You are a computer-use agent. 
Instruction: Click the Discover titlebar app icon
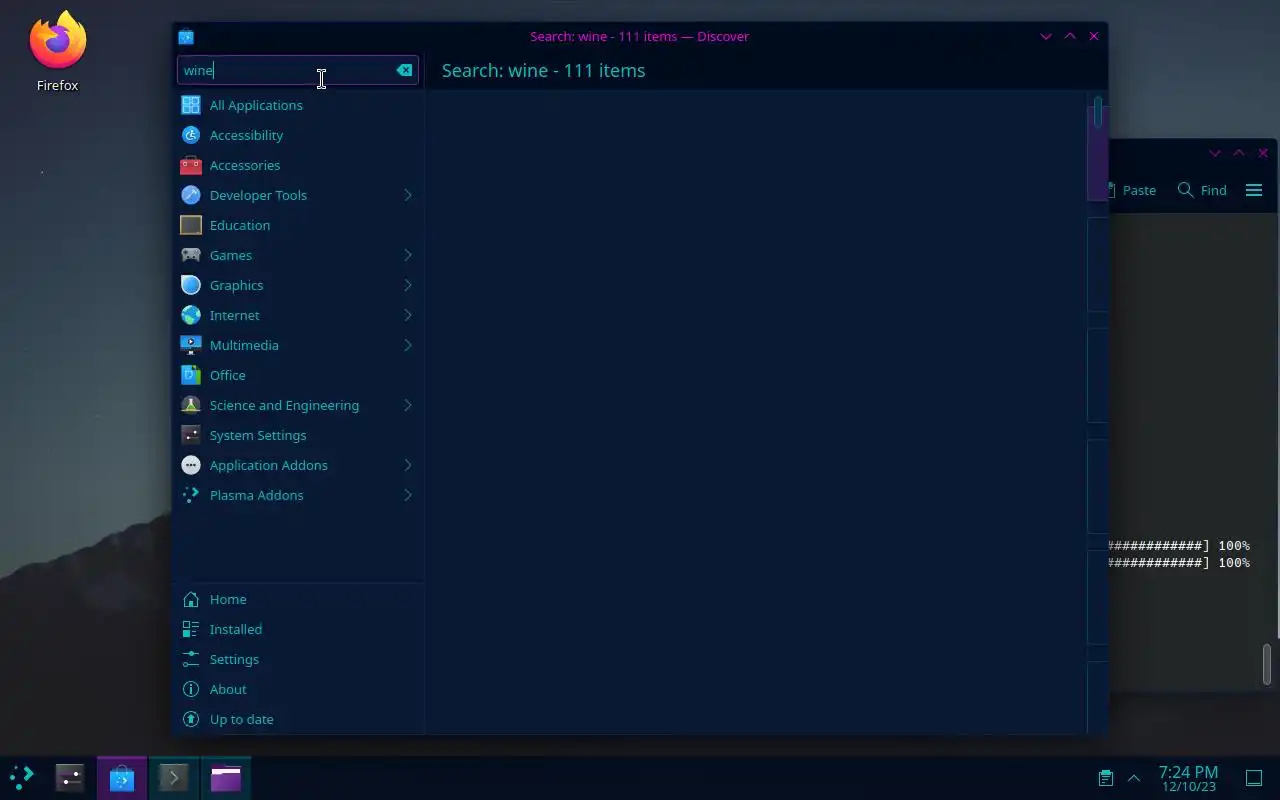tap(186, 36)
